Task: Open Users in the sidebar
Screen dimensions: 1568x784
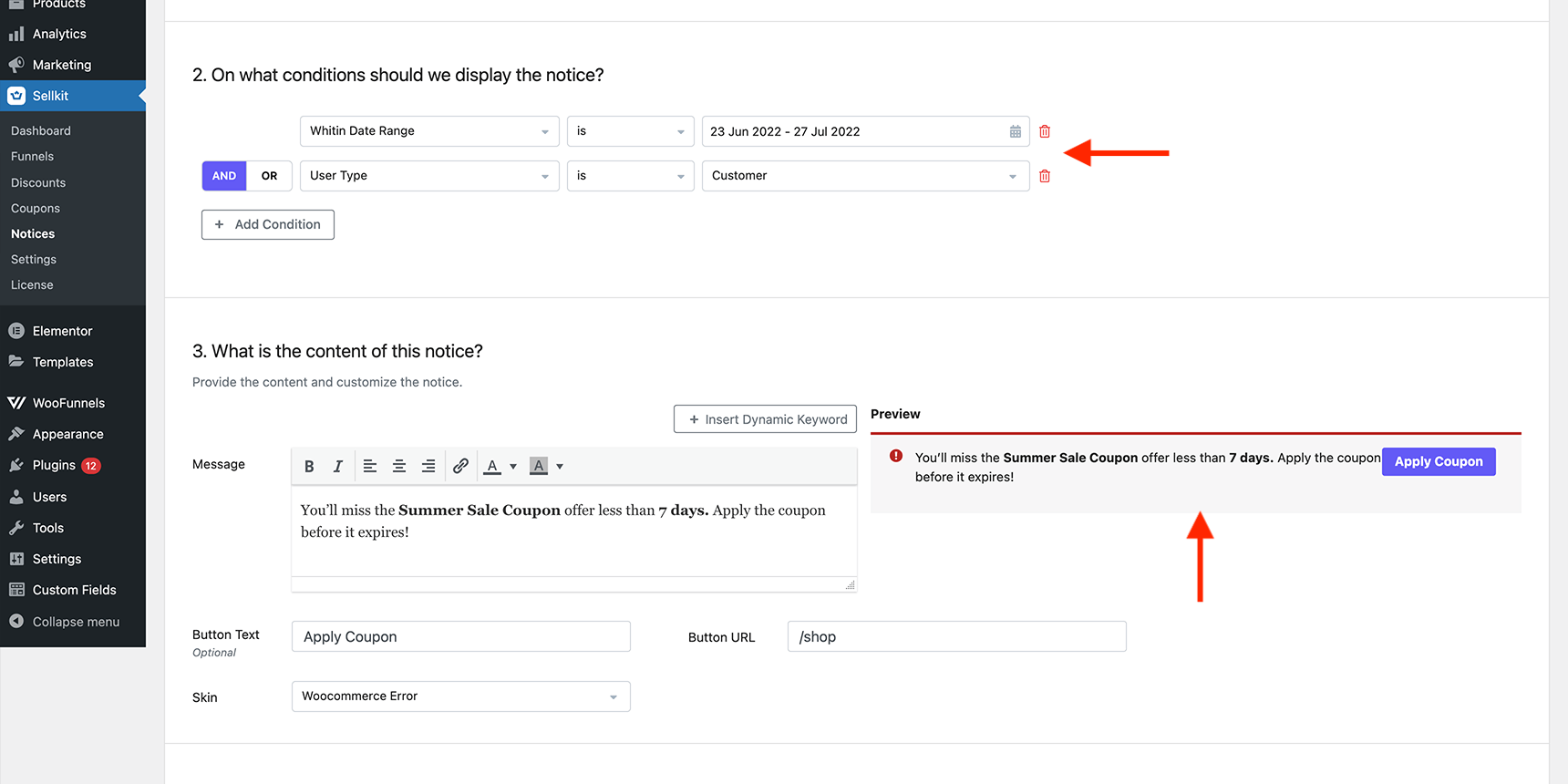Action: point(73,497)
